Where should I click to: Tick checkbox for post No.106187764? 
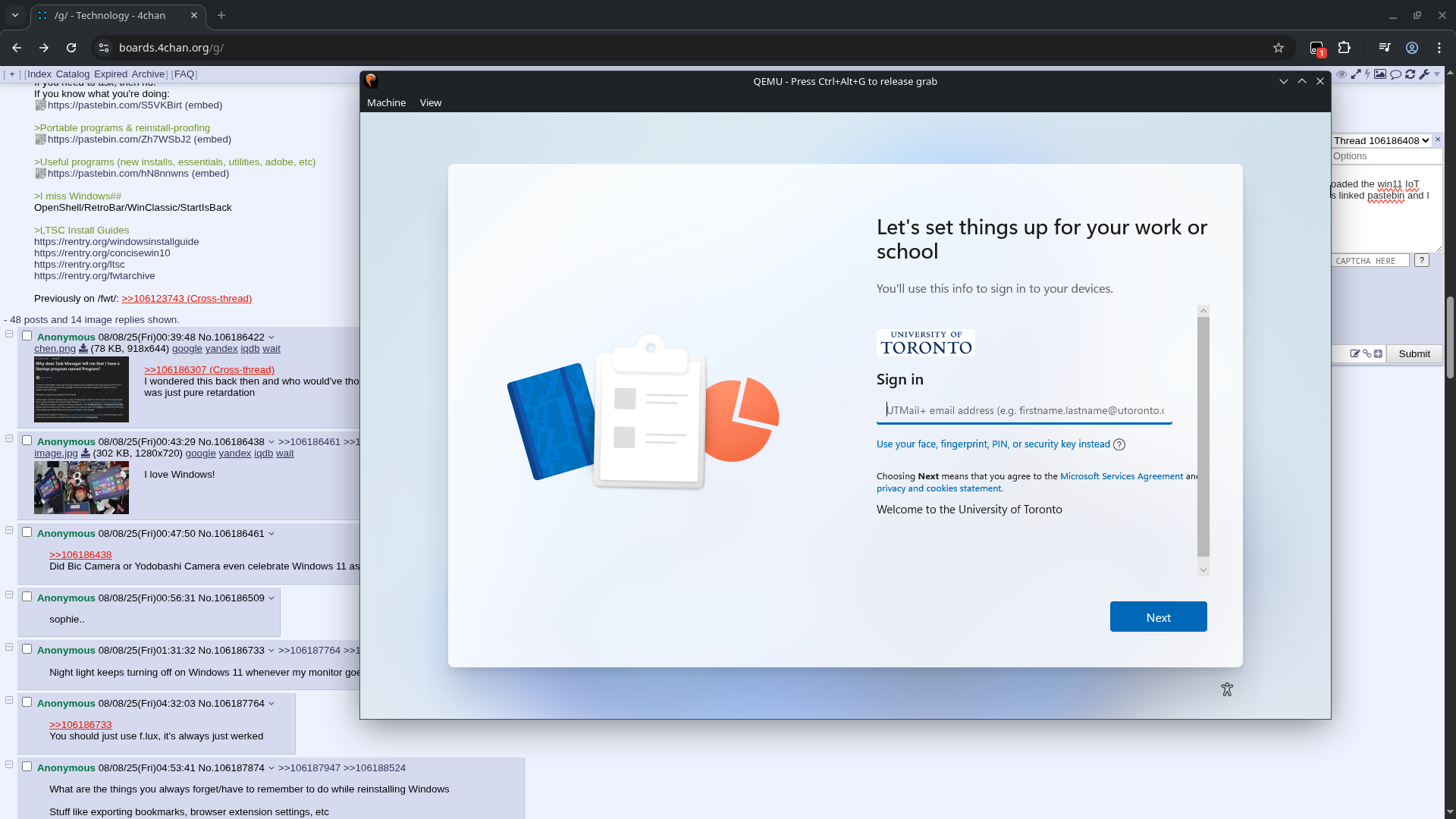[27, 702]
